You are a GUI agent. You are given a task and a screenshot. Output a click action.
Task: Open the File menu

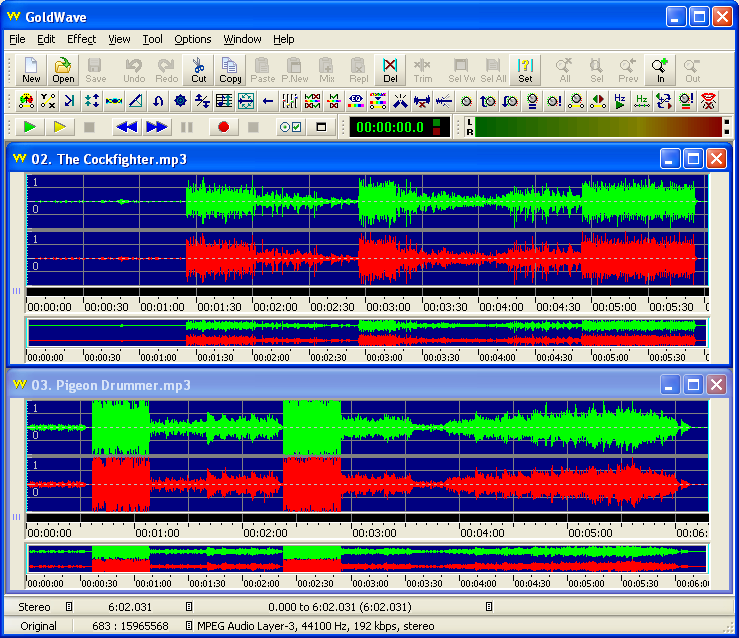click(x=17, y=39)
